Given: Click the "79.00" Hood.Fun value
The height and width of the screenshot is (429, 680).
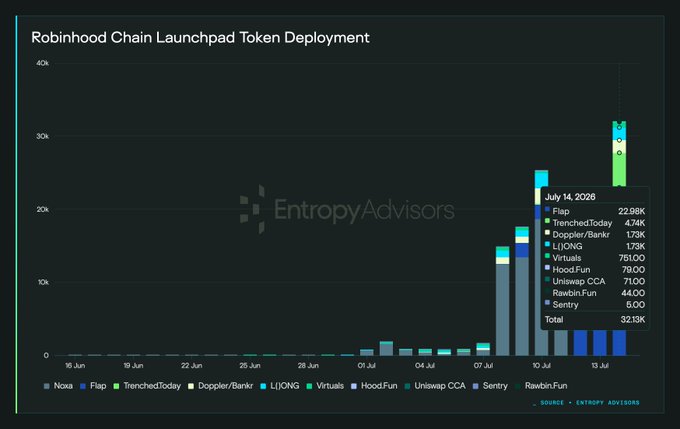Looking at the screenshot, I should (633, 270).
